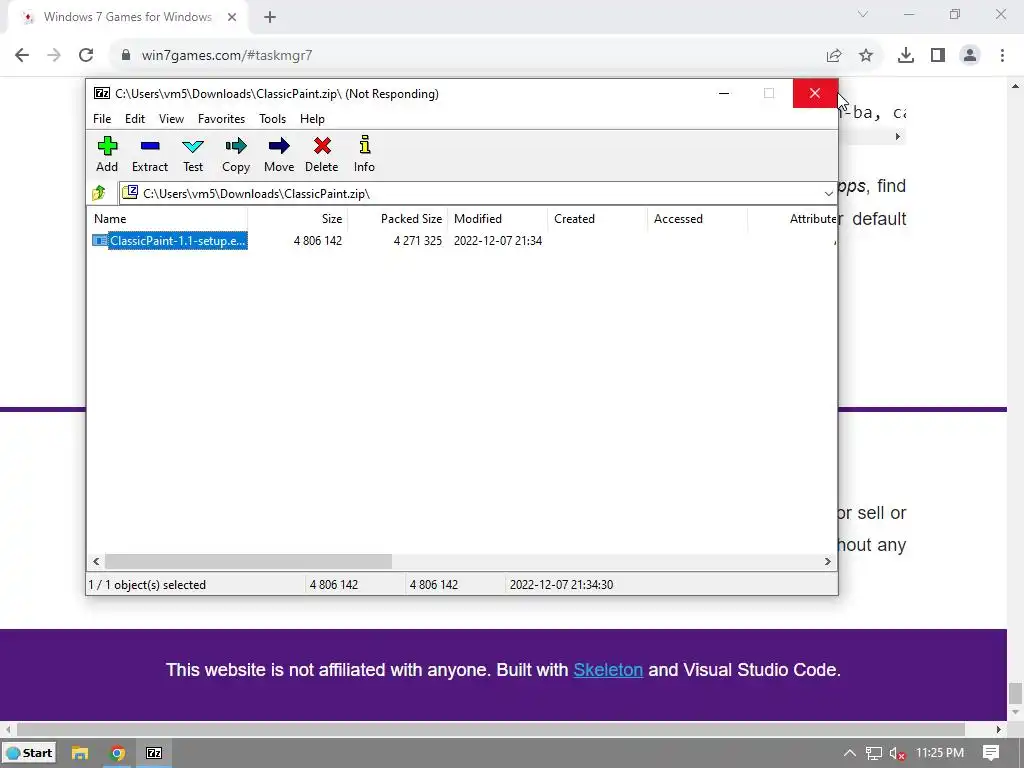
Task: Open File Explorer from taskbar
Action: (80, 753)
